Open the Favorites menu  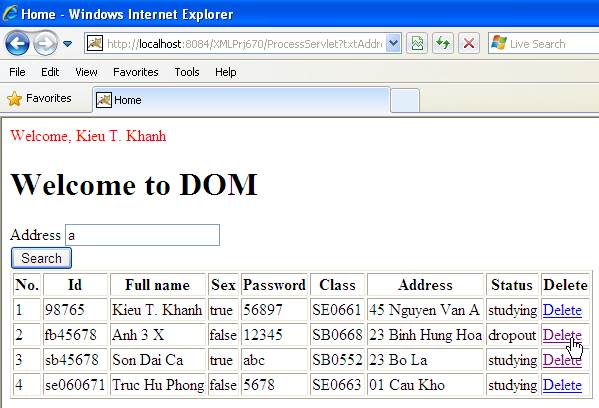136,72
